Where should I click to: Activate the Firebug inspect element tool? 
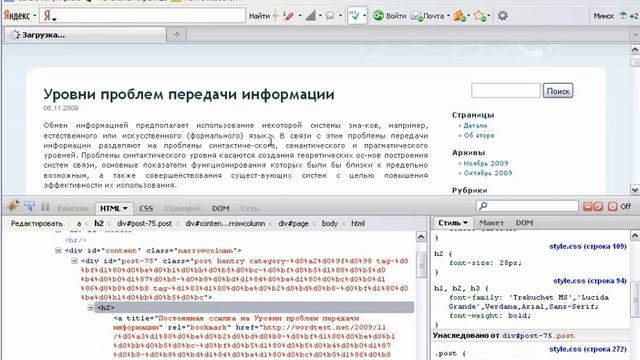(29, 207)
